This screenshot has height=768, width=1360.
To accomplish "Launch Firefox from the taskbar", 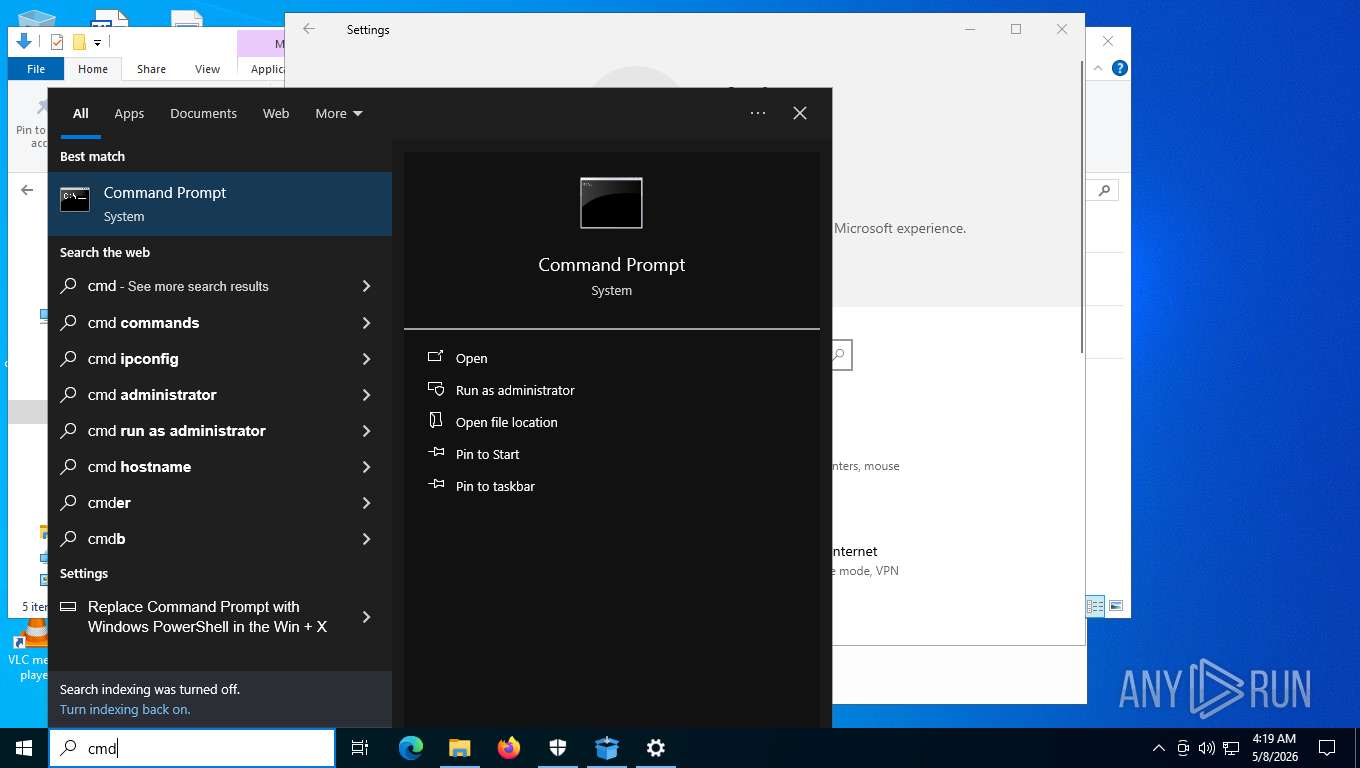I will tap(509, 748).
